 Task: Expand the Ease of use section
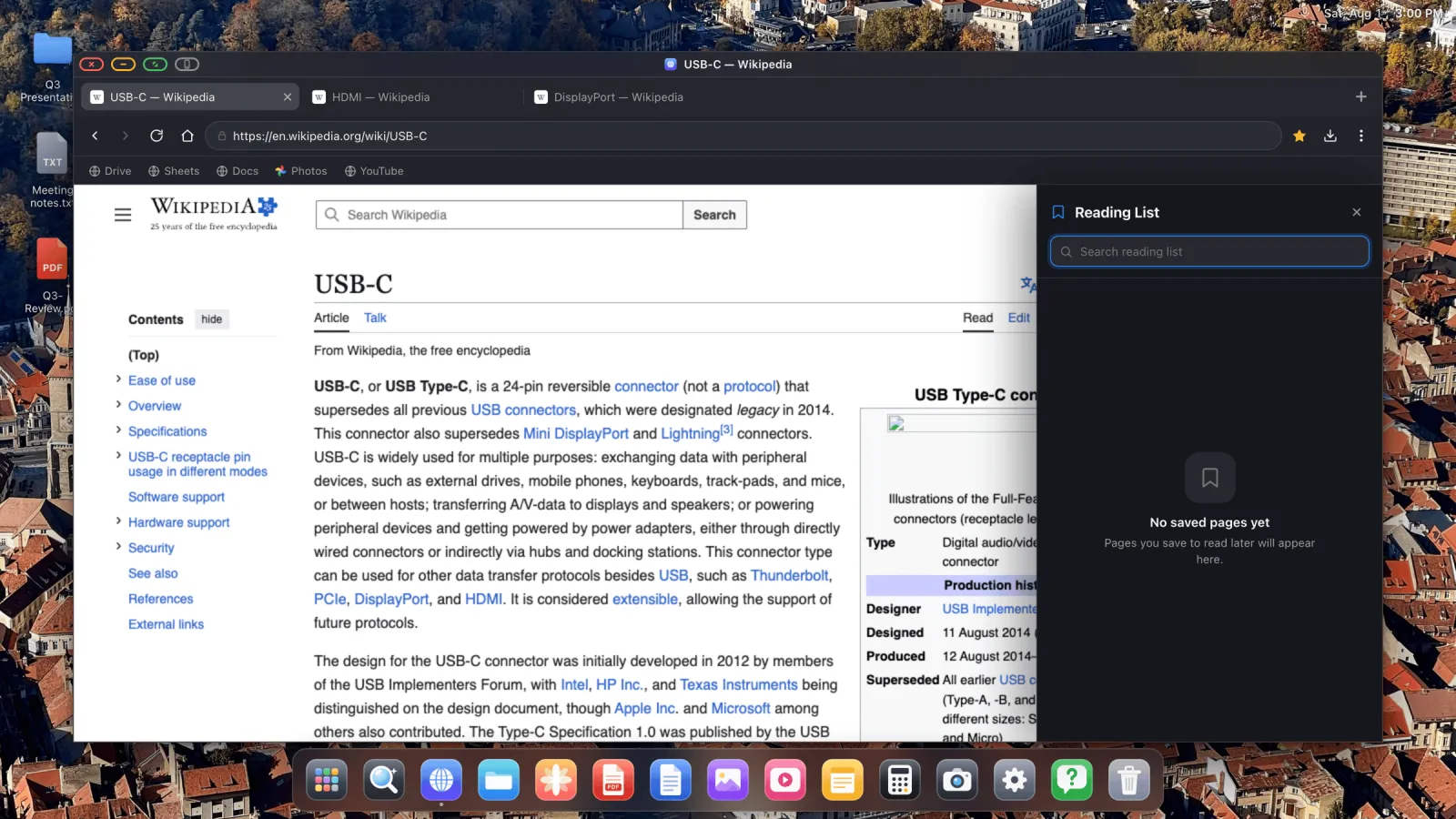[118, 379]
